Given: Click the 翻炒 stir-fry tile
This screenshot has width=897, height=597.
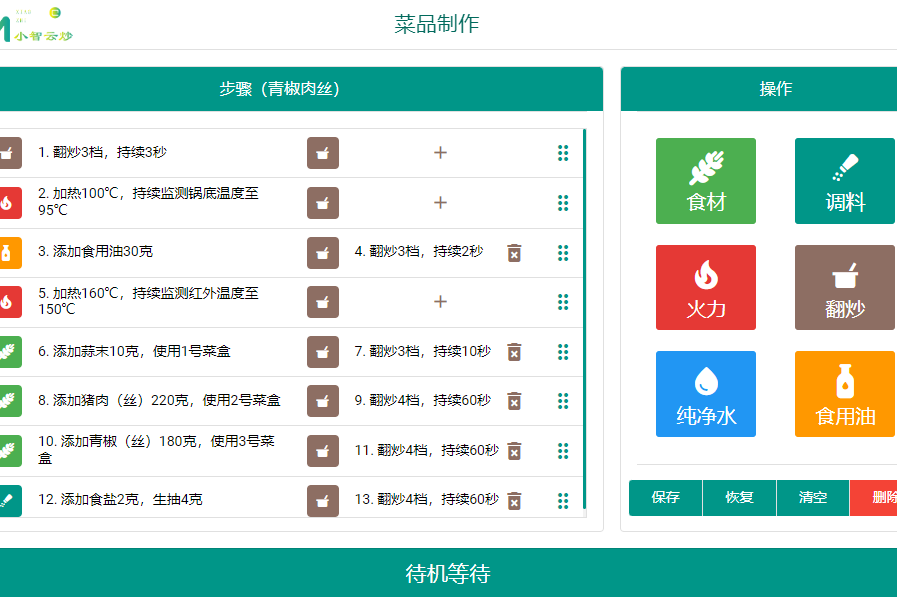Looking at the screenshot, I should click(844, 287).
